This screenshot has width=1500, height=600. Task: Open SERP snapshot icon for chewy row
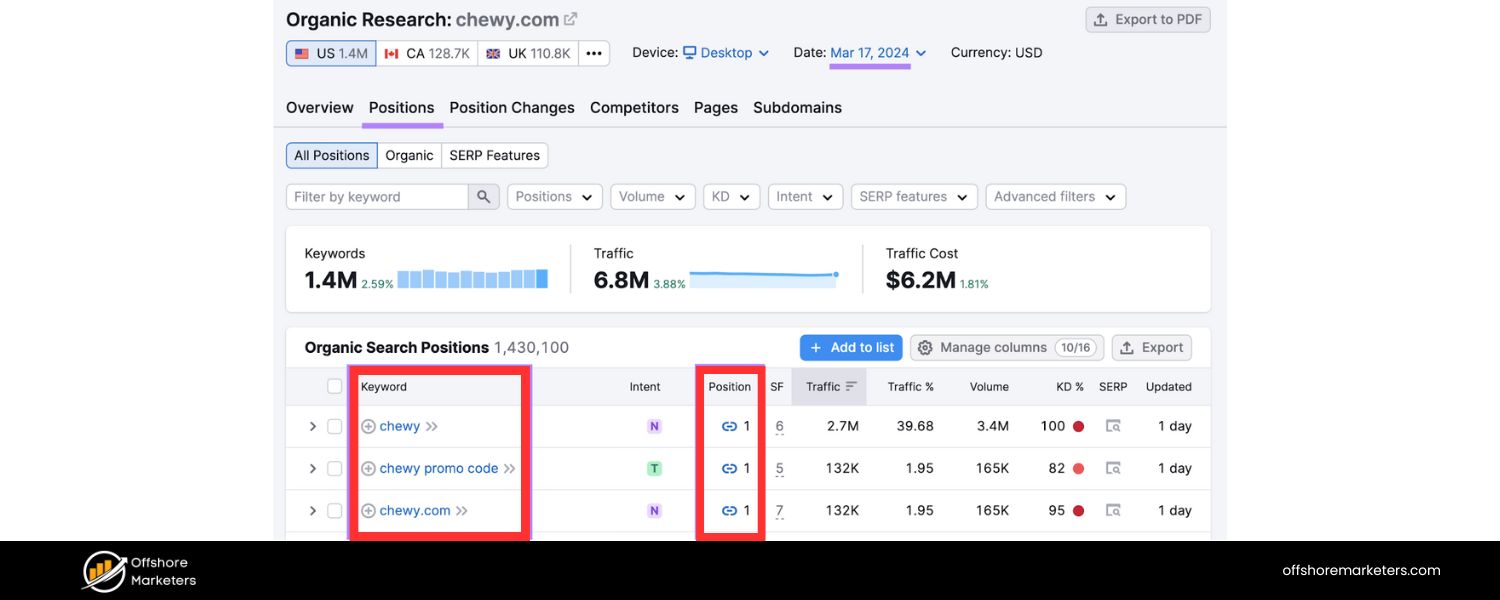coord(1113,426)
